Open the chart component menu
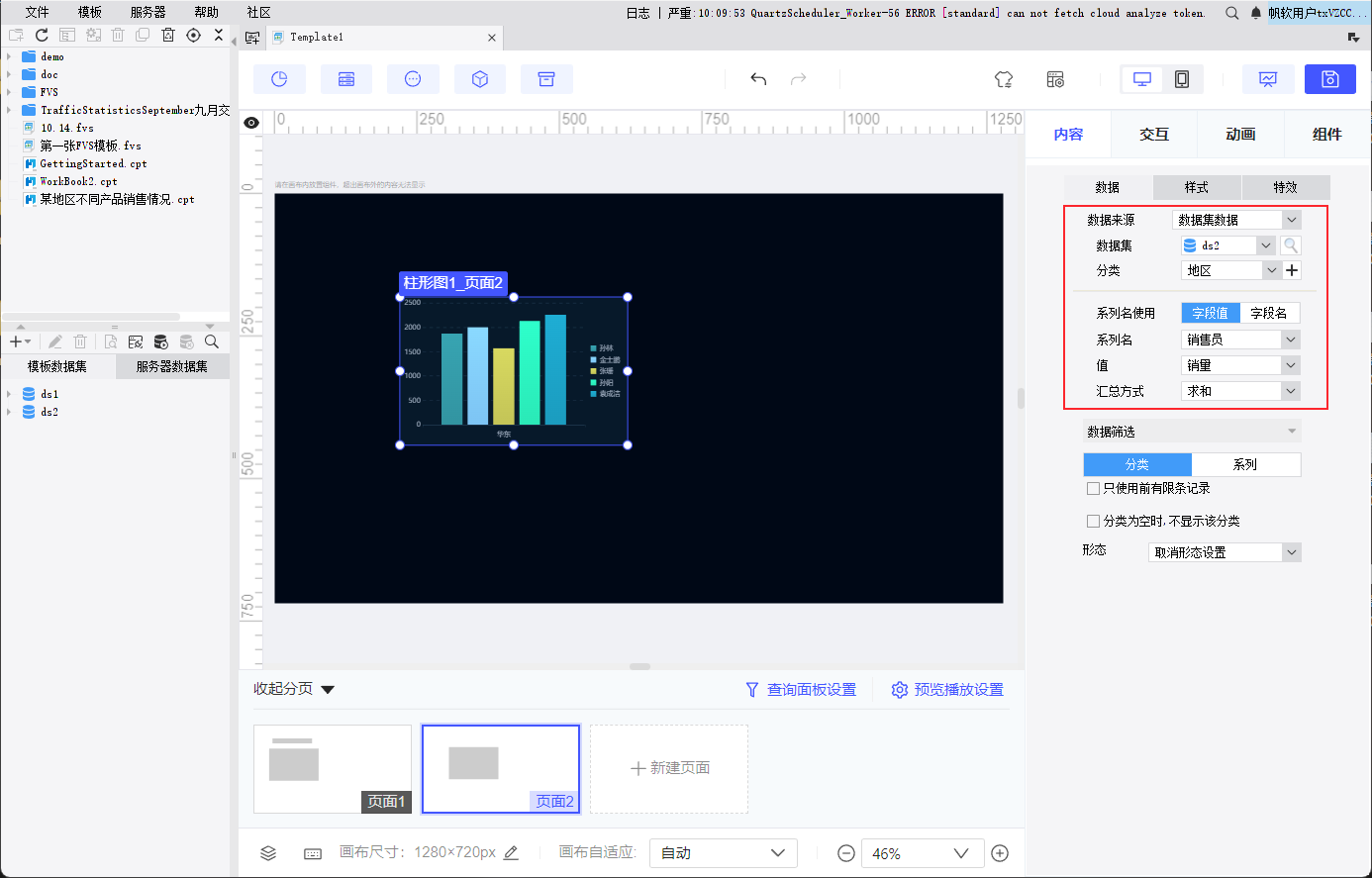The width and height of the screenshot is (1372, 878). [x=279, y=79]
